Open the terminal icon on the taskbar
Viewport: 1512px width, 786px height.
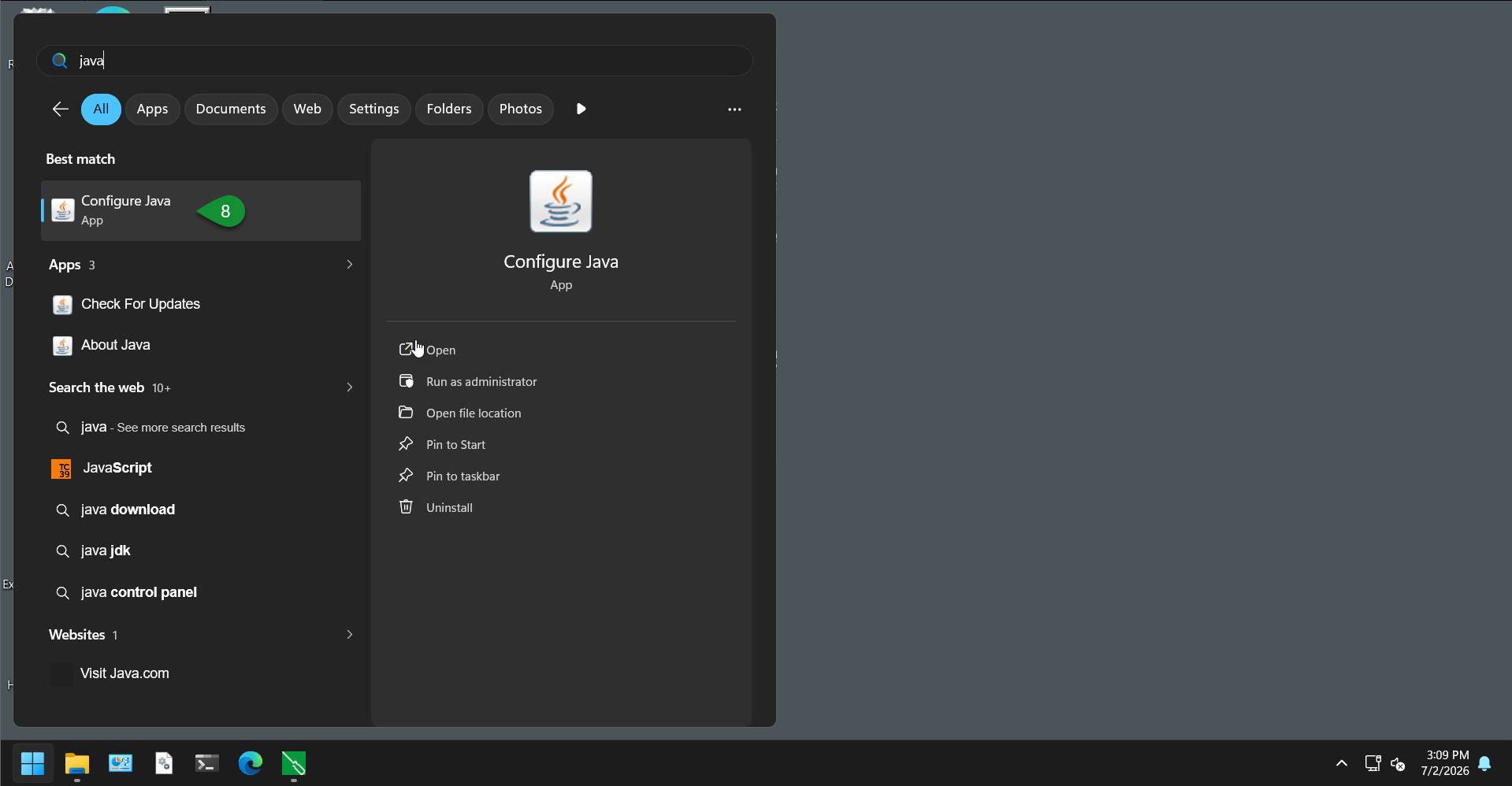pos(207,763)
